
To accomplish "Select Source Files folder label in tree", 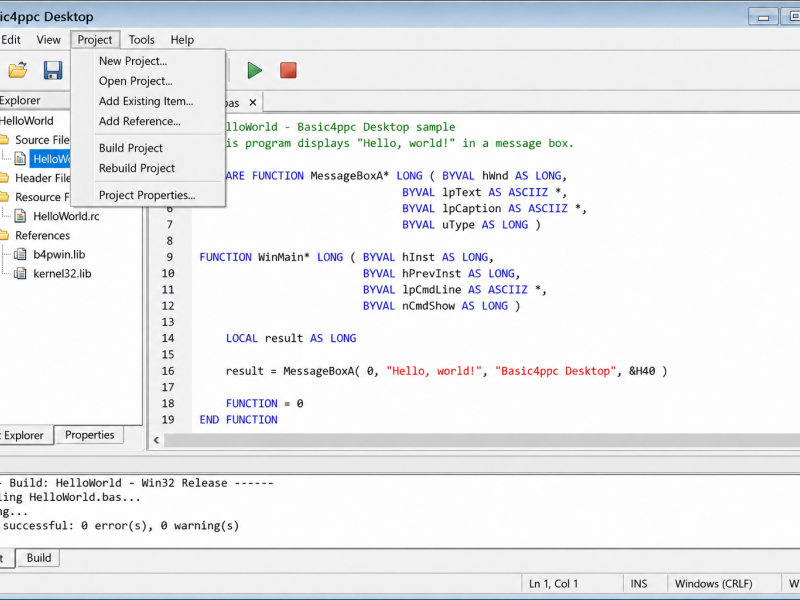I will point(42,140).
